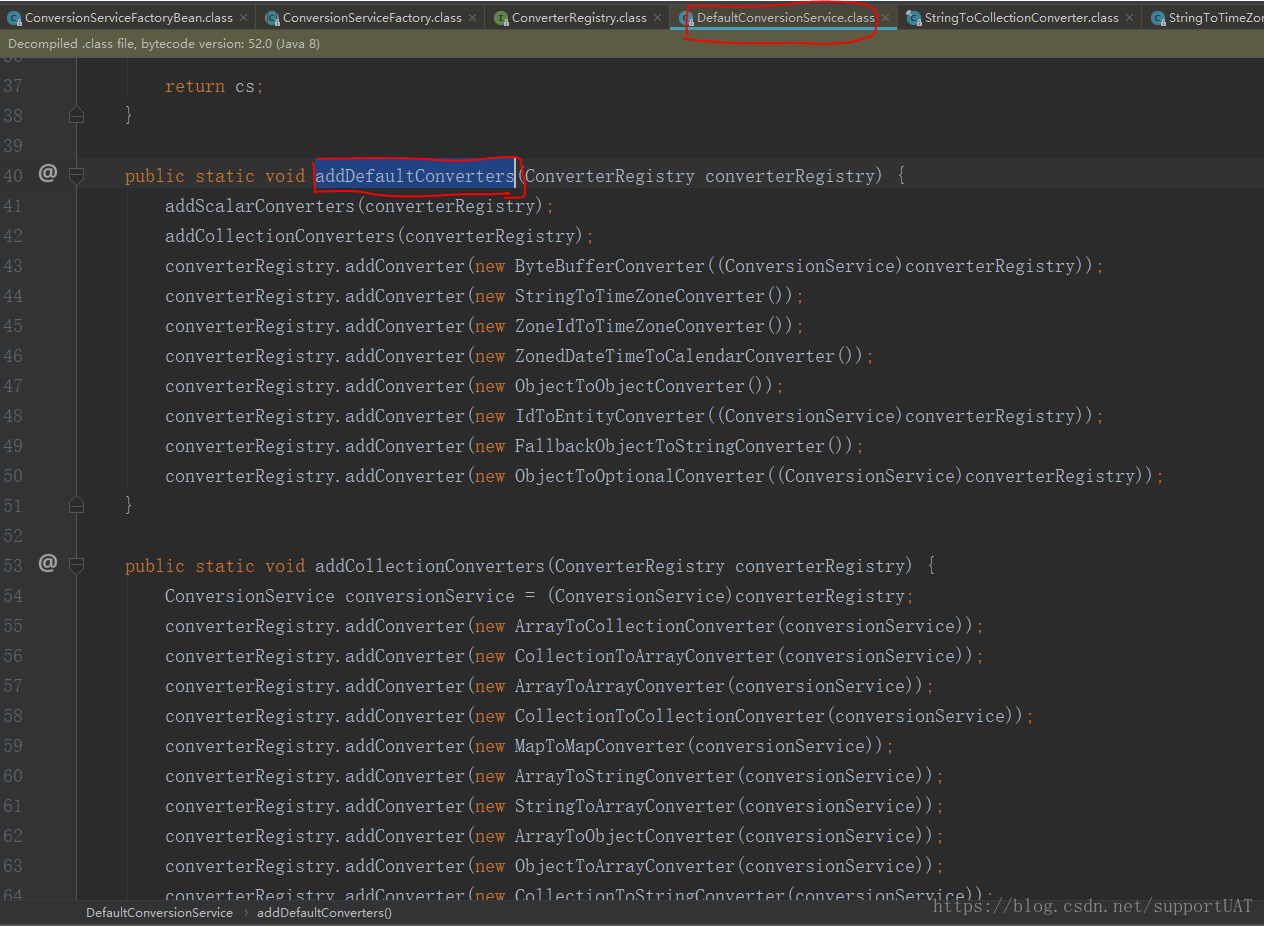
Task: Click line number 62 in the gutter
Action: click(13, 836)
